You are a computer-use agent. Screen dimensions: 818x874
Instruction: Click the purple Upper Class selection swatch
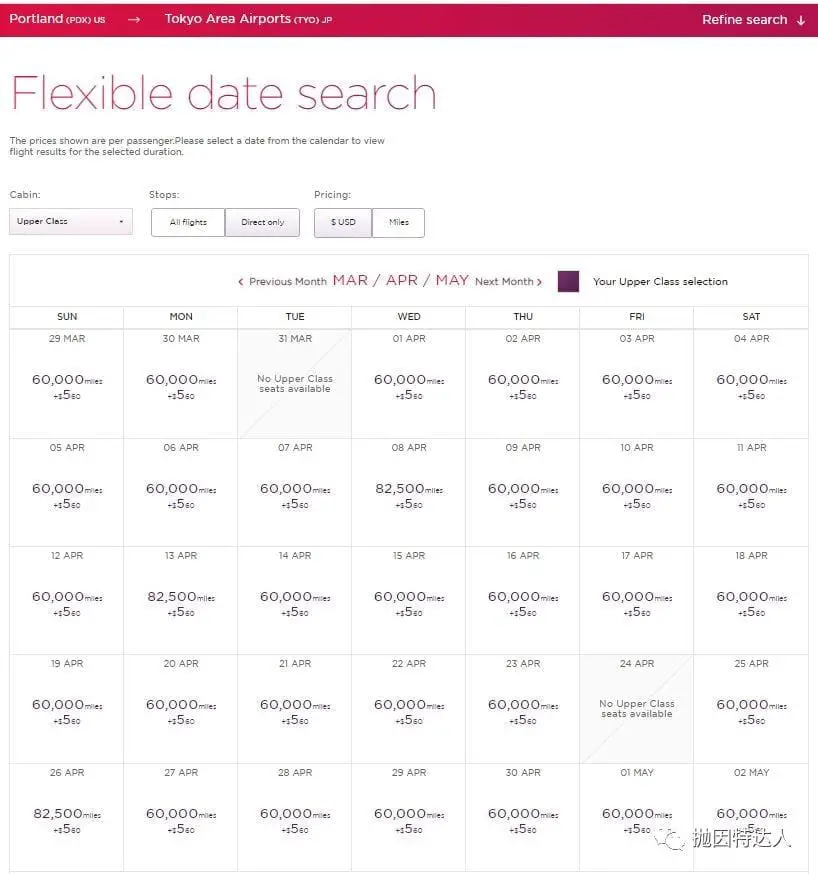(x=568, y=281)
